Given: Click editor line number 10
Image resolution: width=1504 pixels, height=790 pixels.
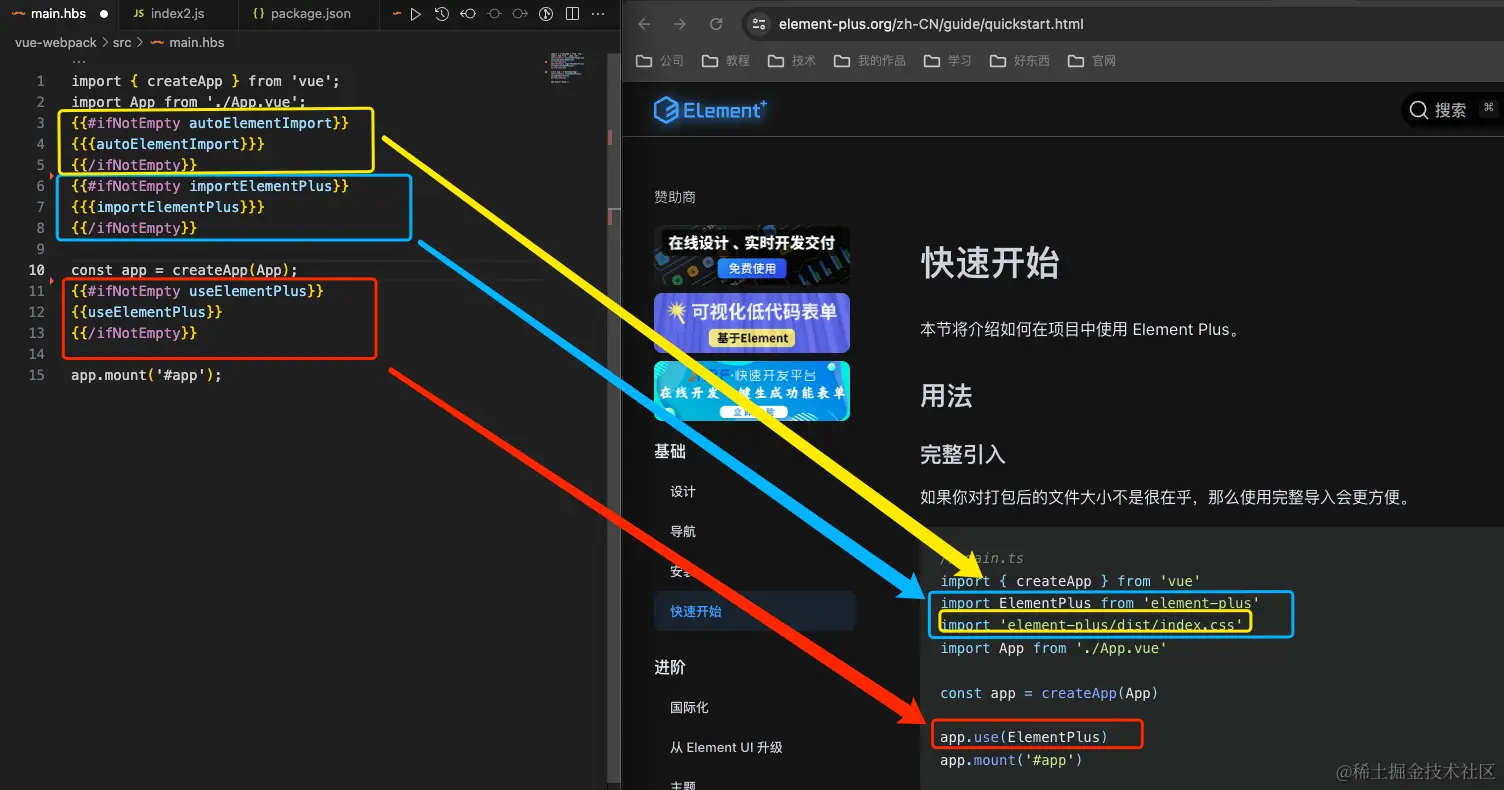Looking at the screenshot, I should (37, 270).
